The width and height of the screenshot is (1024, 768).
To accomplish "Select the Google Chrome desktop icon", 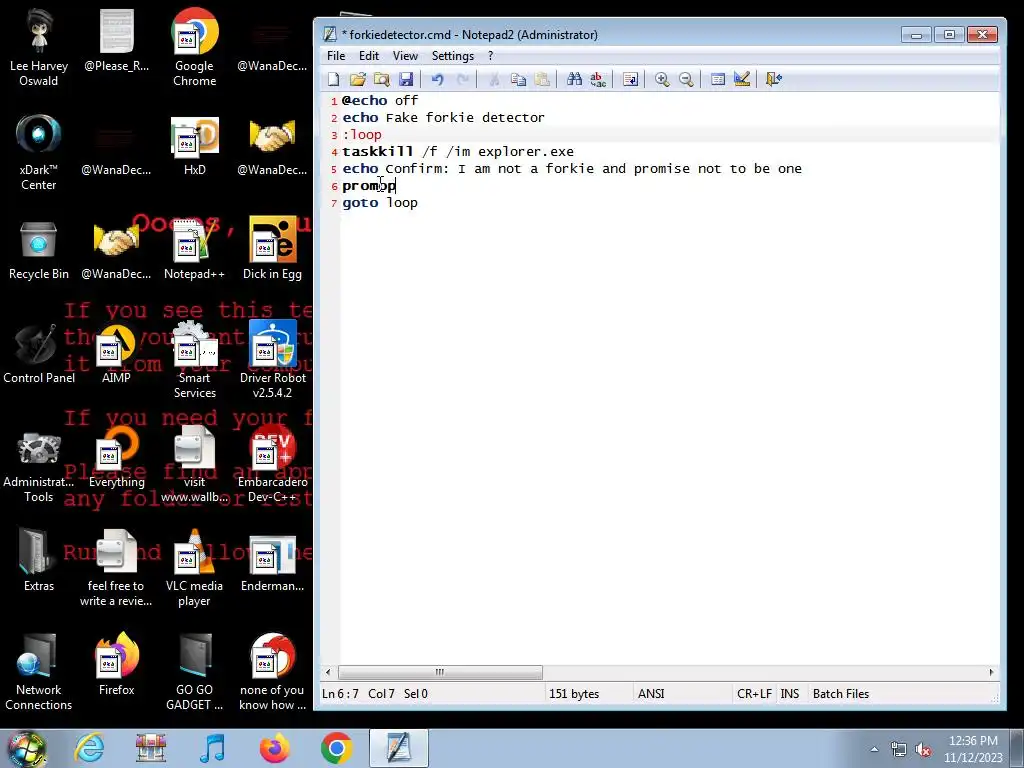I will point(194,47).
